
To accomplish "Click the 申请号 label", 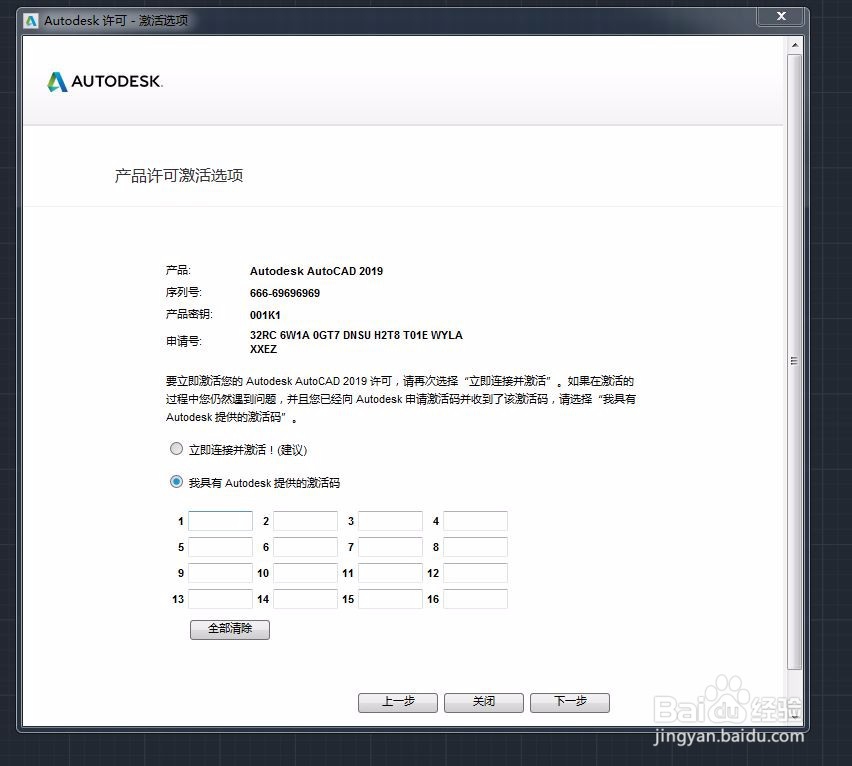I will 184,341.
